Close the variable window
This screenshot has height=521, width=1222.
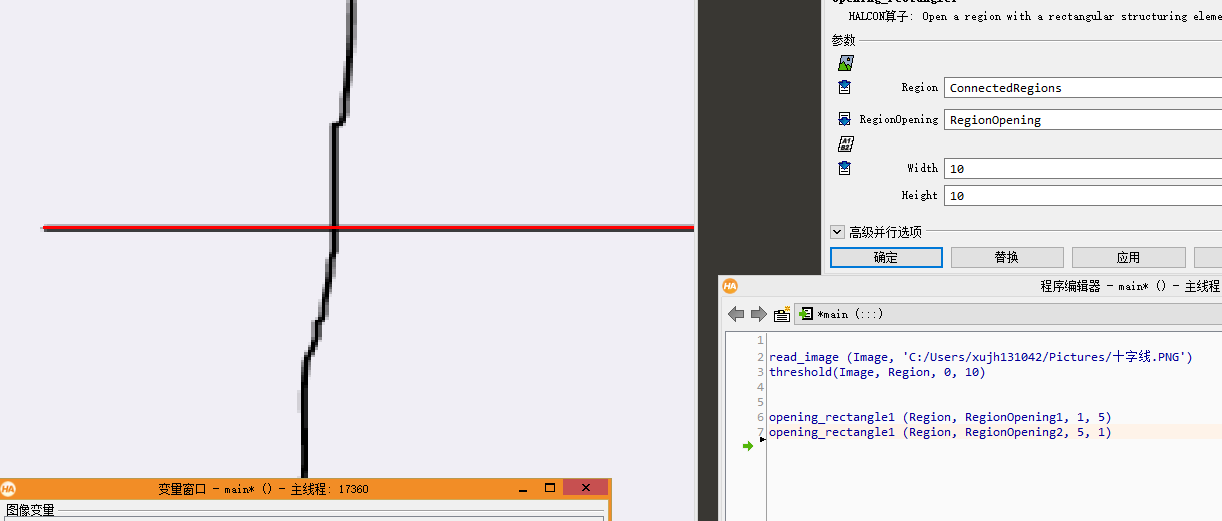[x=585, y=488]
